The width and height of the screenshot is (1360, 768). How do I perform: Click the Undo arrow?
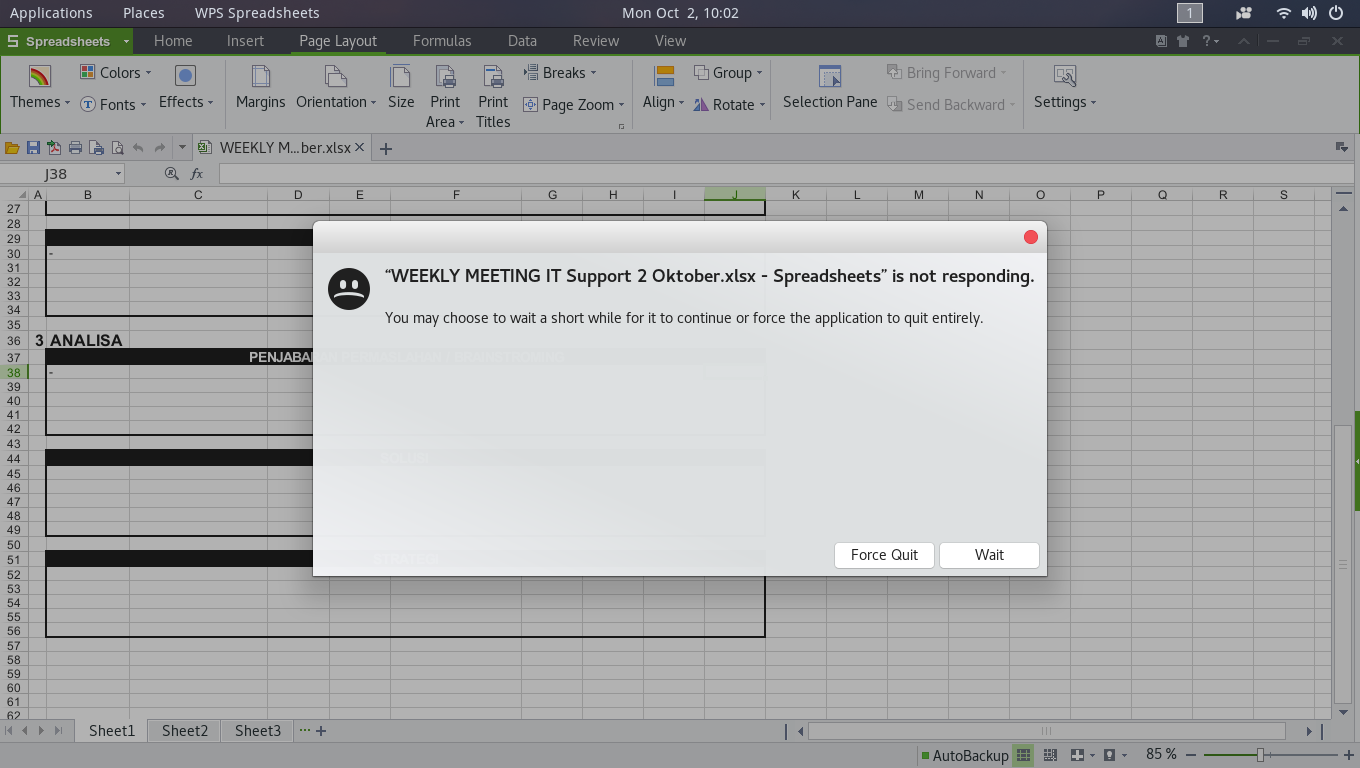pos(138,148)
